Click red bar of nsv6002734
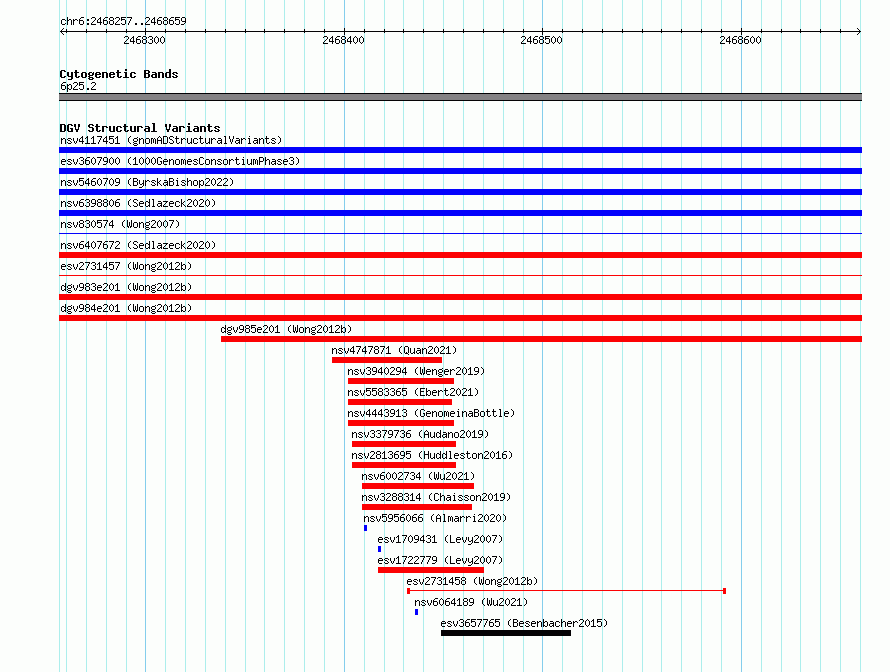 click(418, 486)
